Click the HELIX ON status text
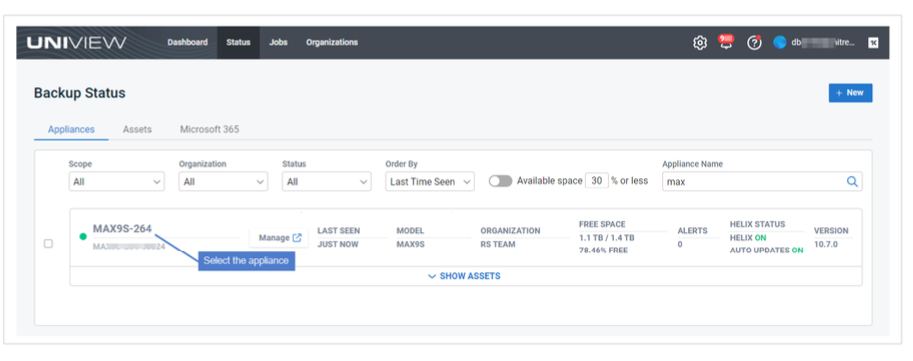This screenshot has width=913, height=361. tap(748, 238)
